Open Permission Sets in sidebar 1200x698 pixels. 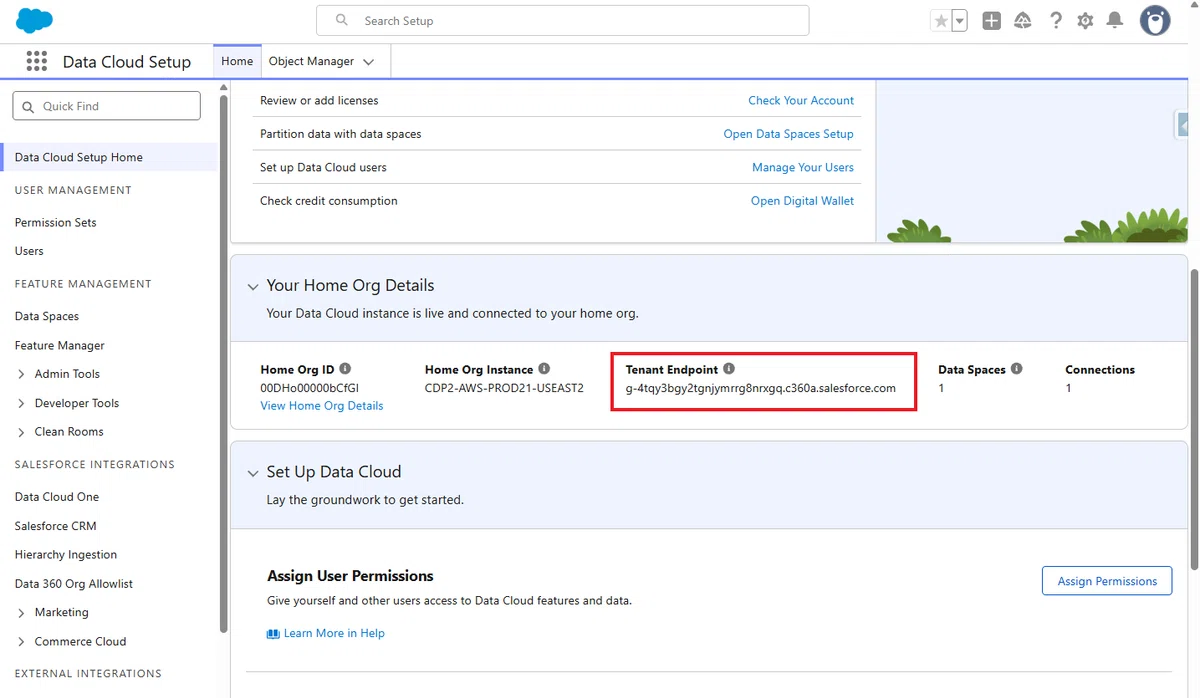coord(56,222)
